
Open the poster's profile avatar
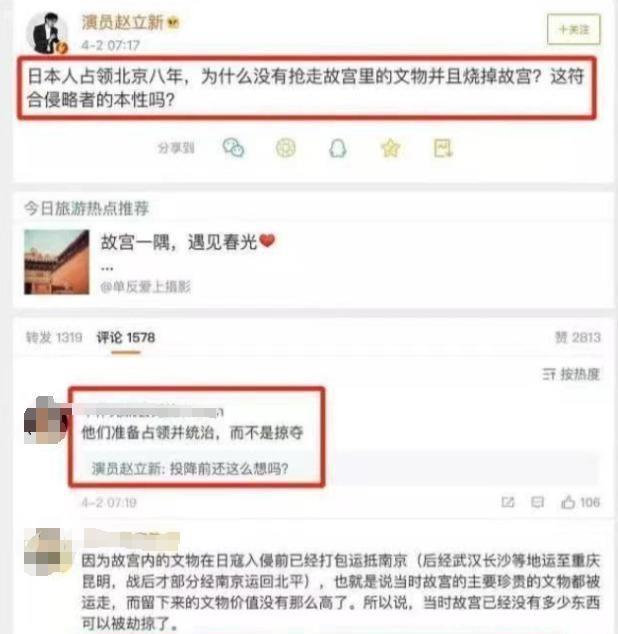coord(47,33)
